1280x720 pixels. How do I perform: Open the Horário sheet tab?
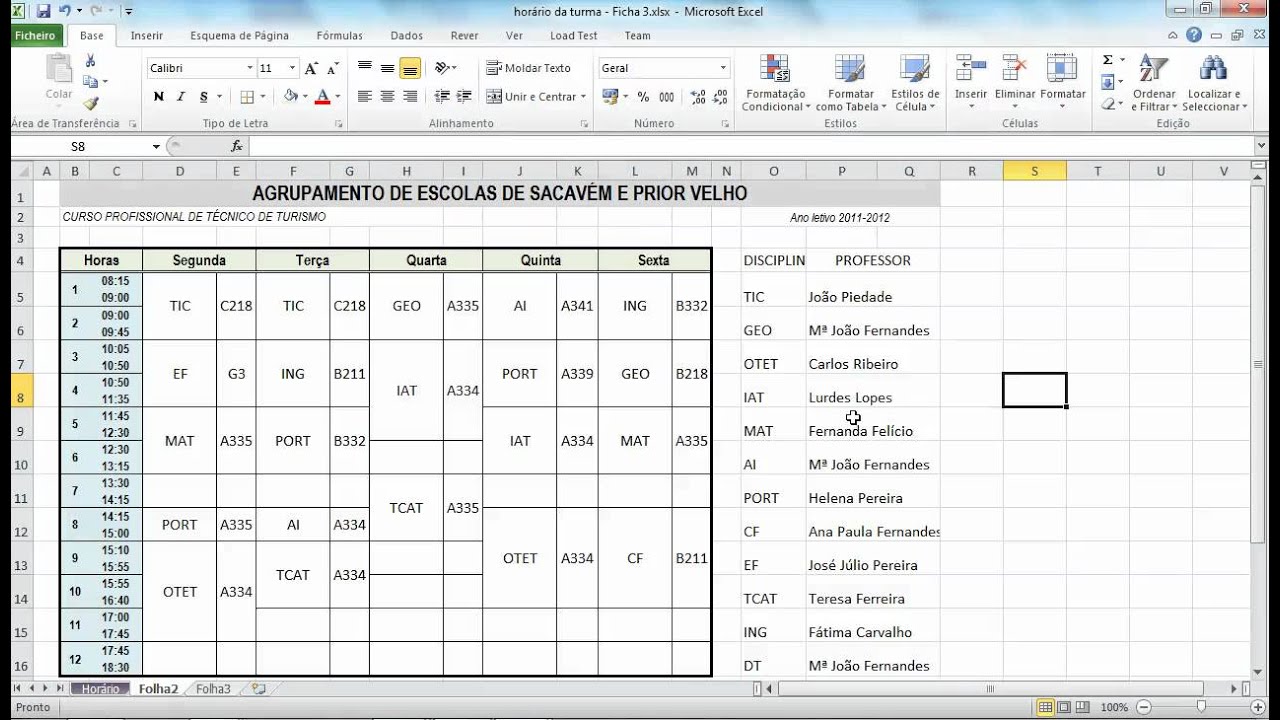click(100, 689)
